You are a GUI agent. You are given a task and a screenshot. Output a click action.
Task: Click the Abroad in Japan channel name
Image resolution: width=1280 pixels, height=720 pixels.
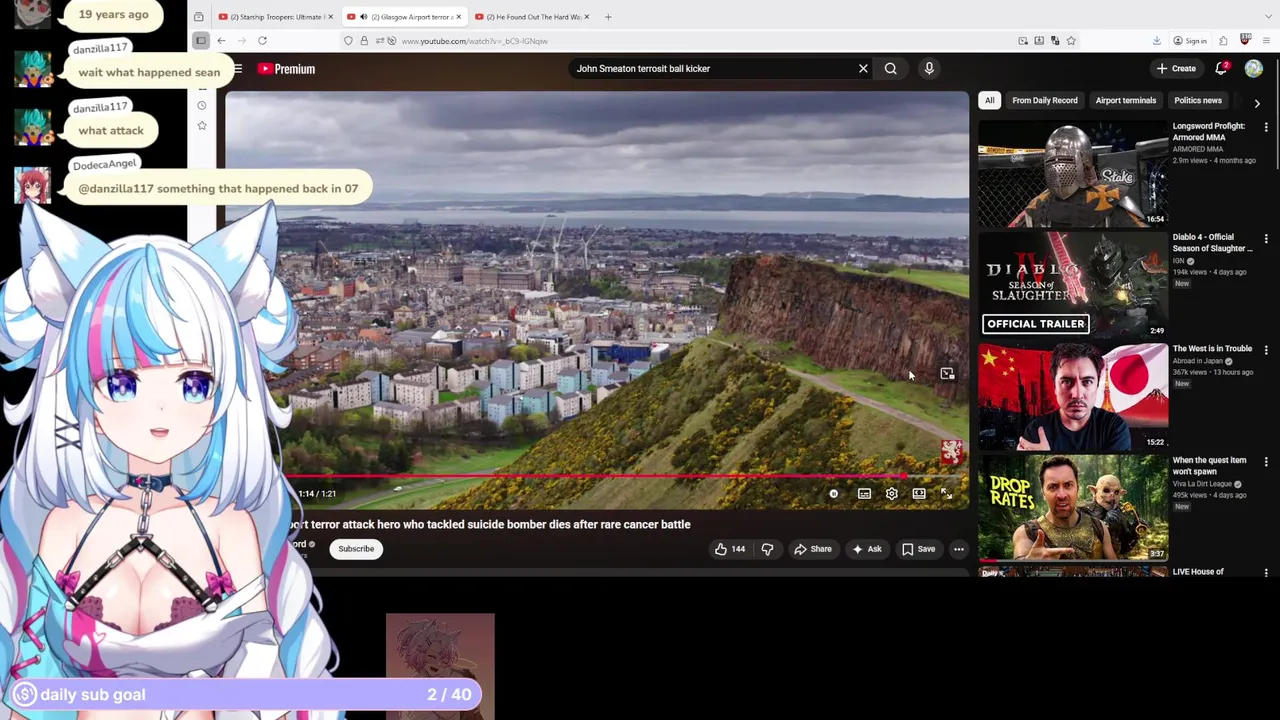(1198, 361)
